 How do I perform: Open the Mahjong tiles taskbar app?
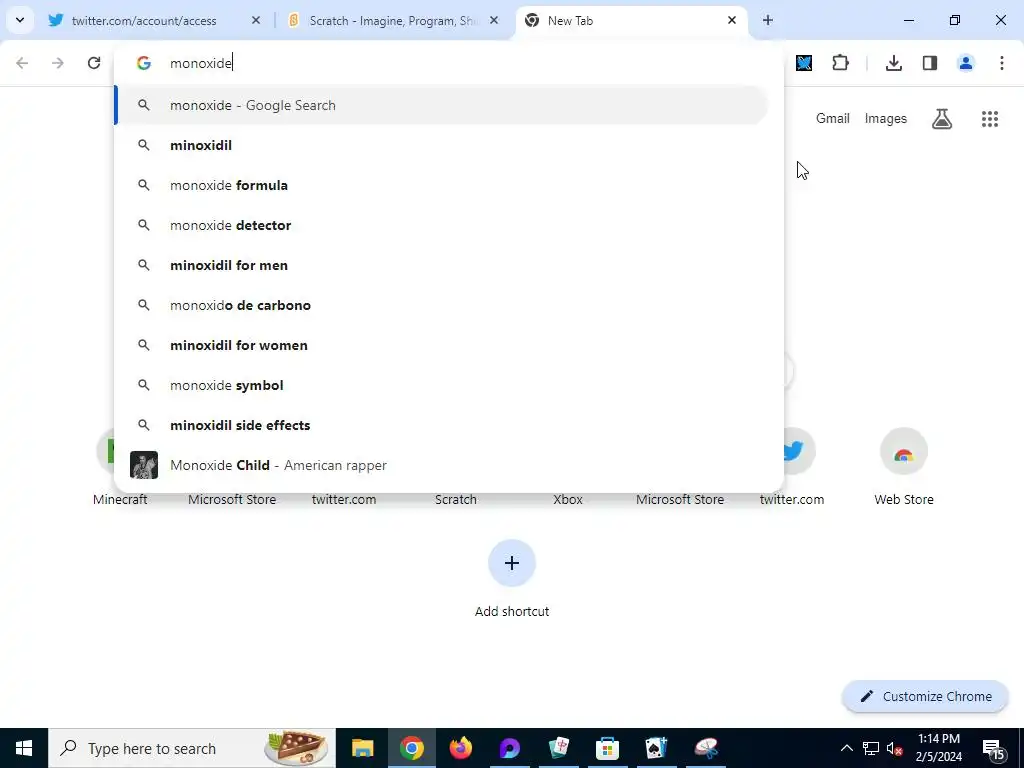point(558,748)
